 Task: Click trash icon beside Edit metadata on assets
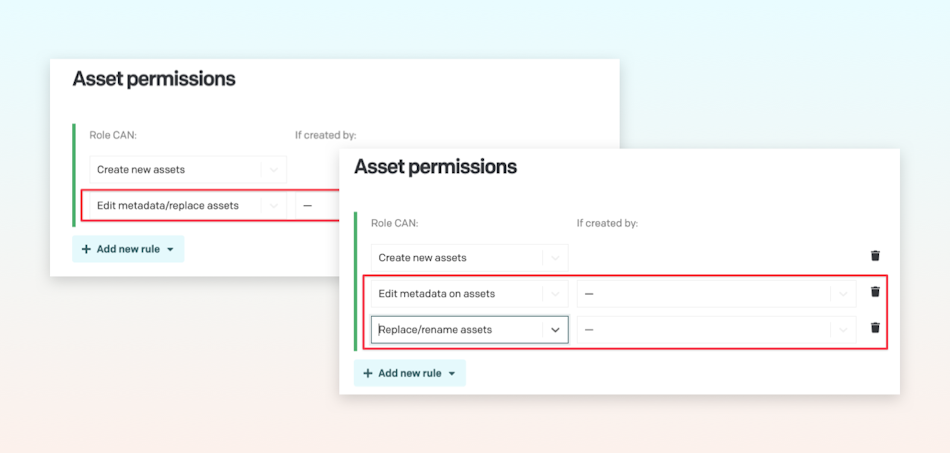pyautogui.click(x=875, y=292)
